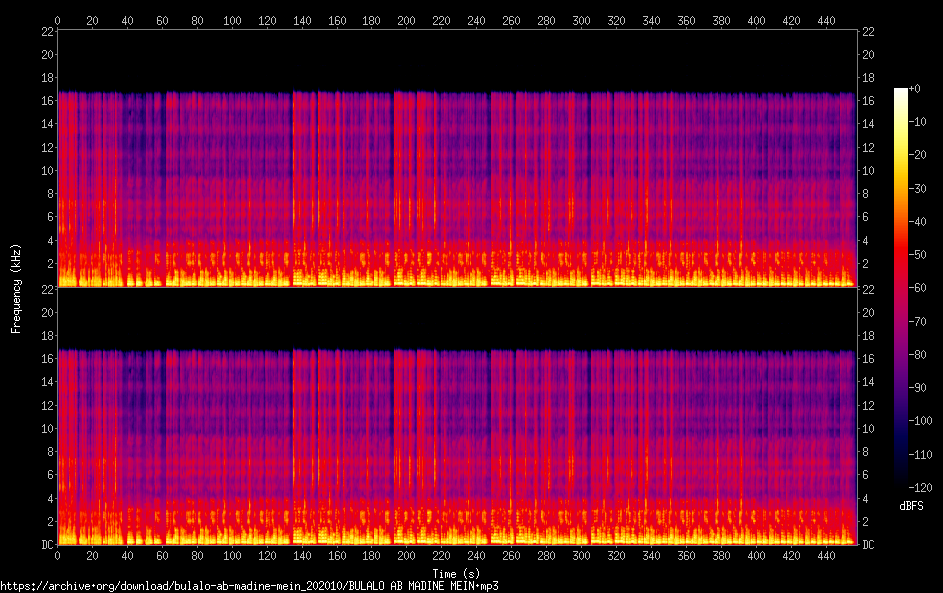Click "380" on the bottom time axis
Image resolution: width=943 pixels, height=593 pixels.
pos(721,556)
